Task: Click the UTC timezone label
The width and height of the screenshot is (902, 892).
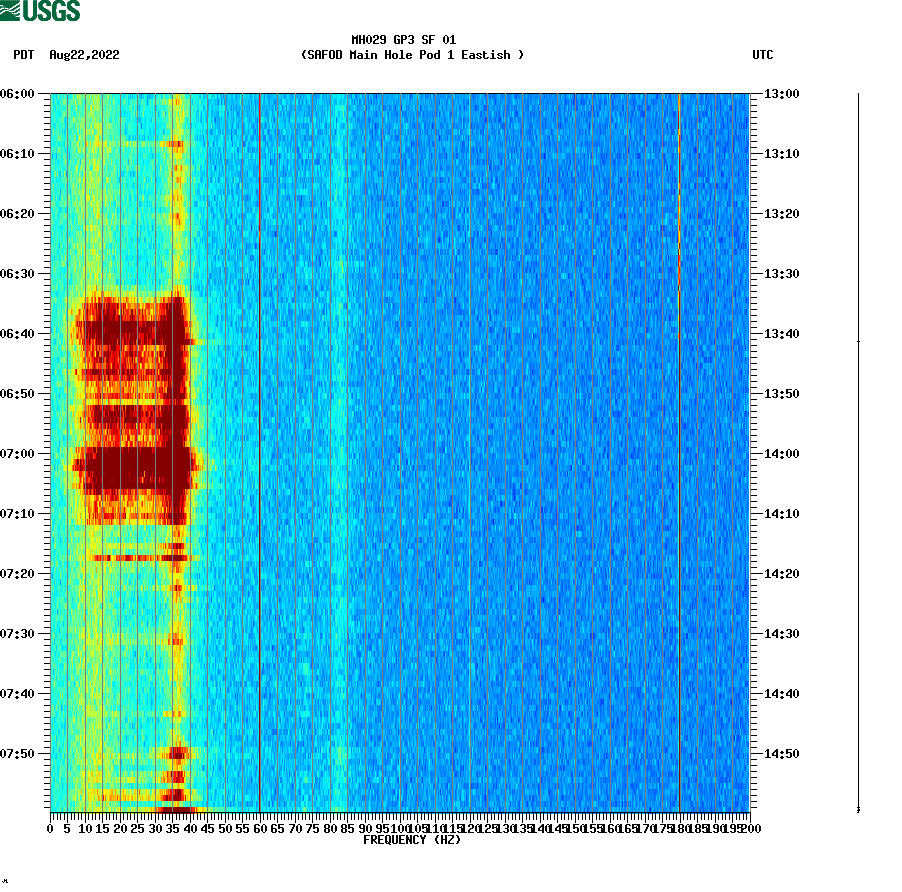Action: [x=765, y=56]
